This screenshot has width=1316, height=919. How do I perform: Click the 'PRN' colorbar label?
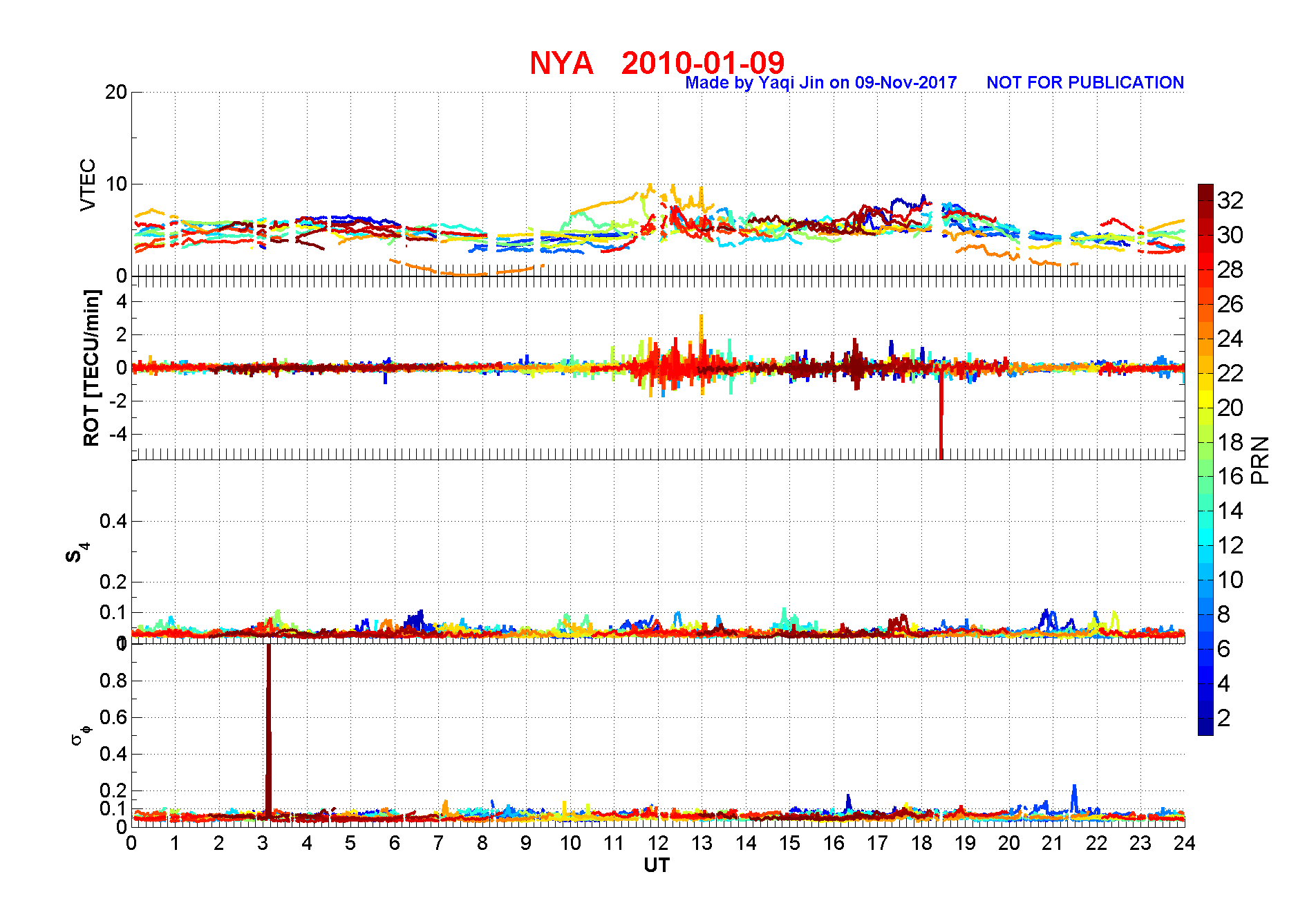tap(1260, 459)
